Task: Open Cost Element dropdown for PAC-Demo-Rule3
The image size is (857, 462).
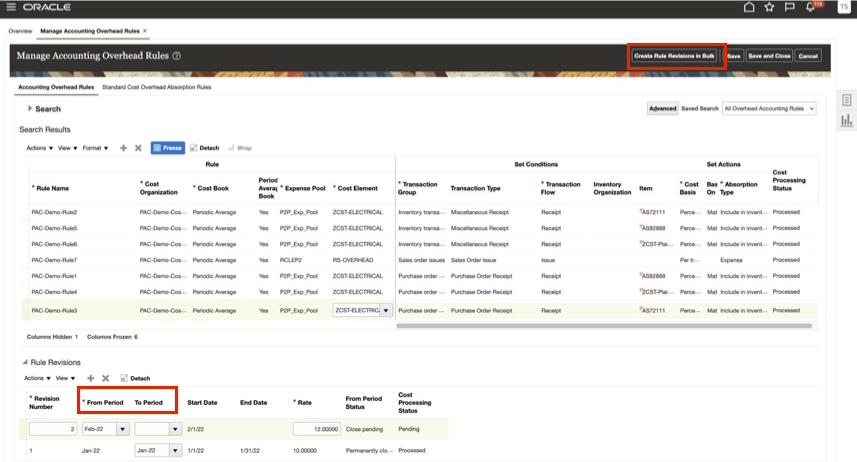Action: (386, 310)
